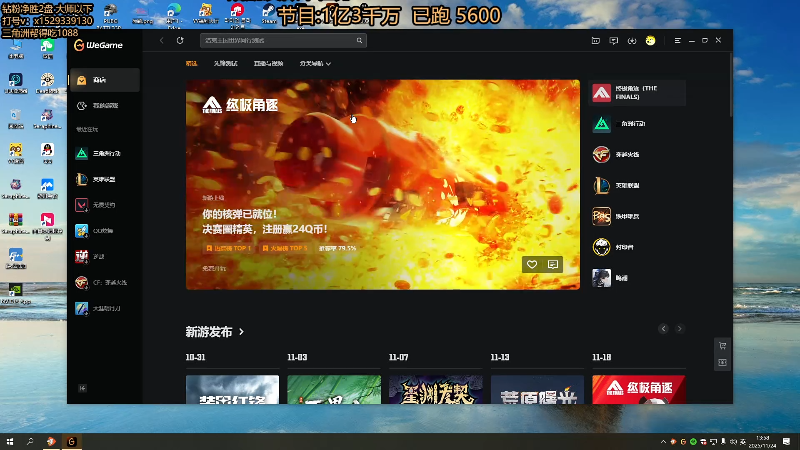Click the shopping cart floating icon at right
The width and height of the screenshot is (800, 450).
tap(722, 345)
